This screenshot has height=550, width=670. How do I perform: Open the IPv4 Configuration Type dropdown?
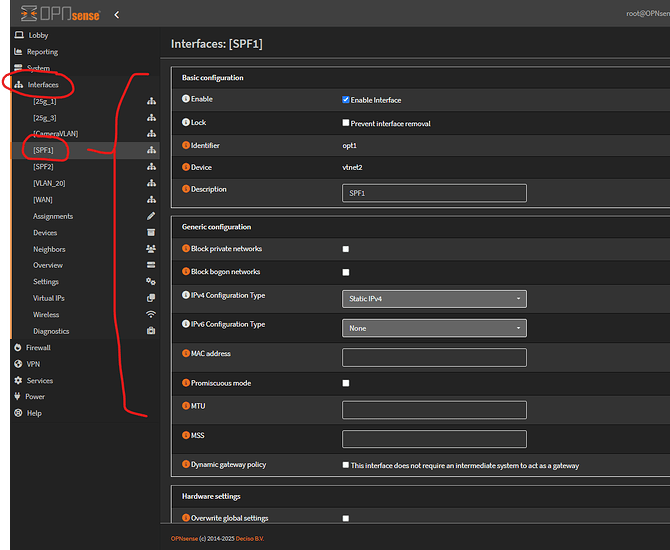[434, 299]
